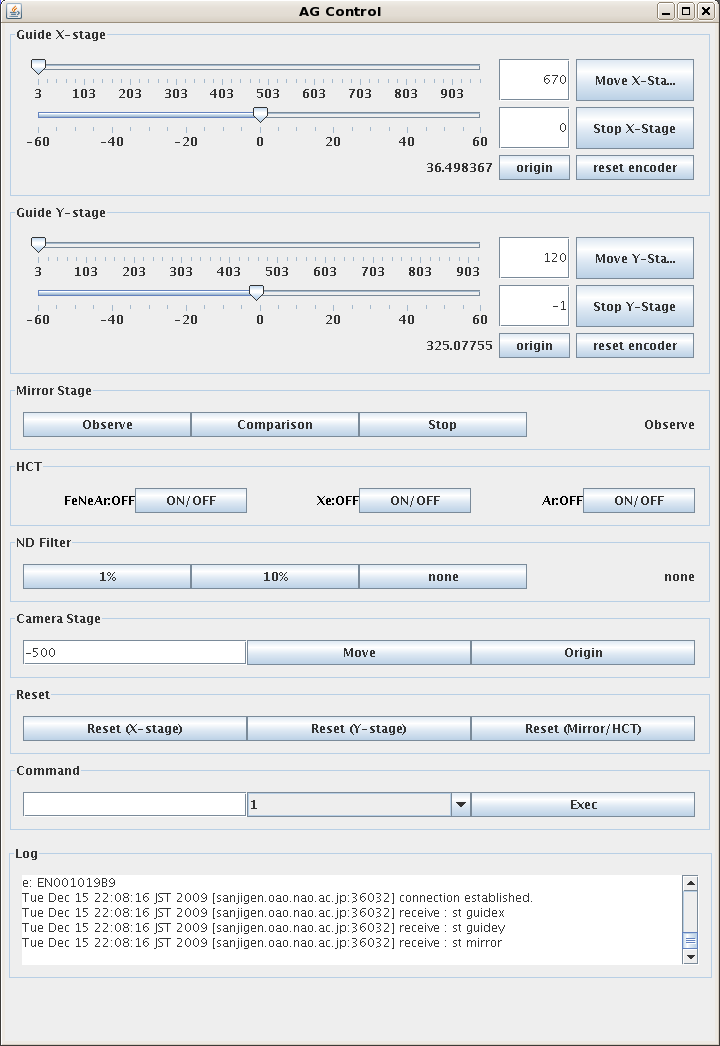Screen dimensions: 720x1046
Task: Set Mirror Stage to Observe
Action: 107,424
